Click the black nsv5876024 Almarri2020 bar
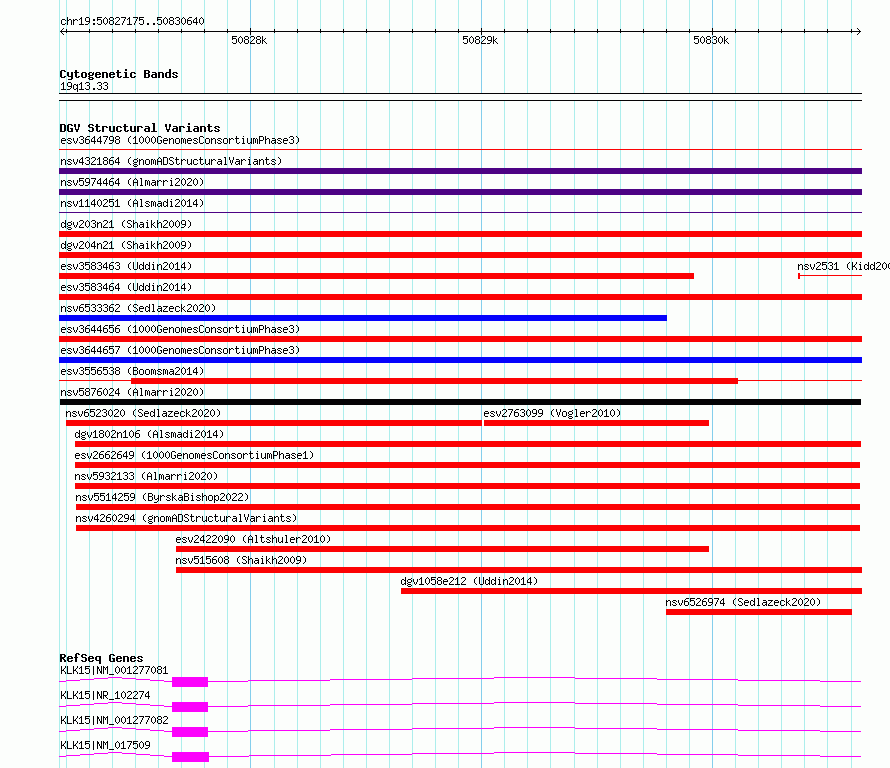This screenshot has height=768, width=890. 460,402
